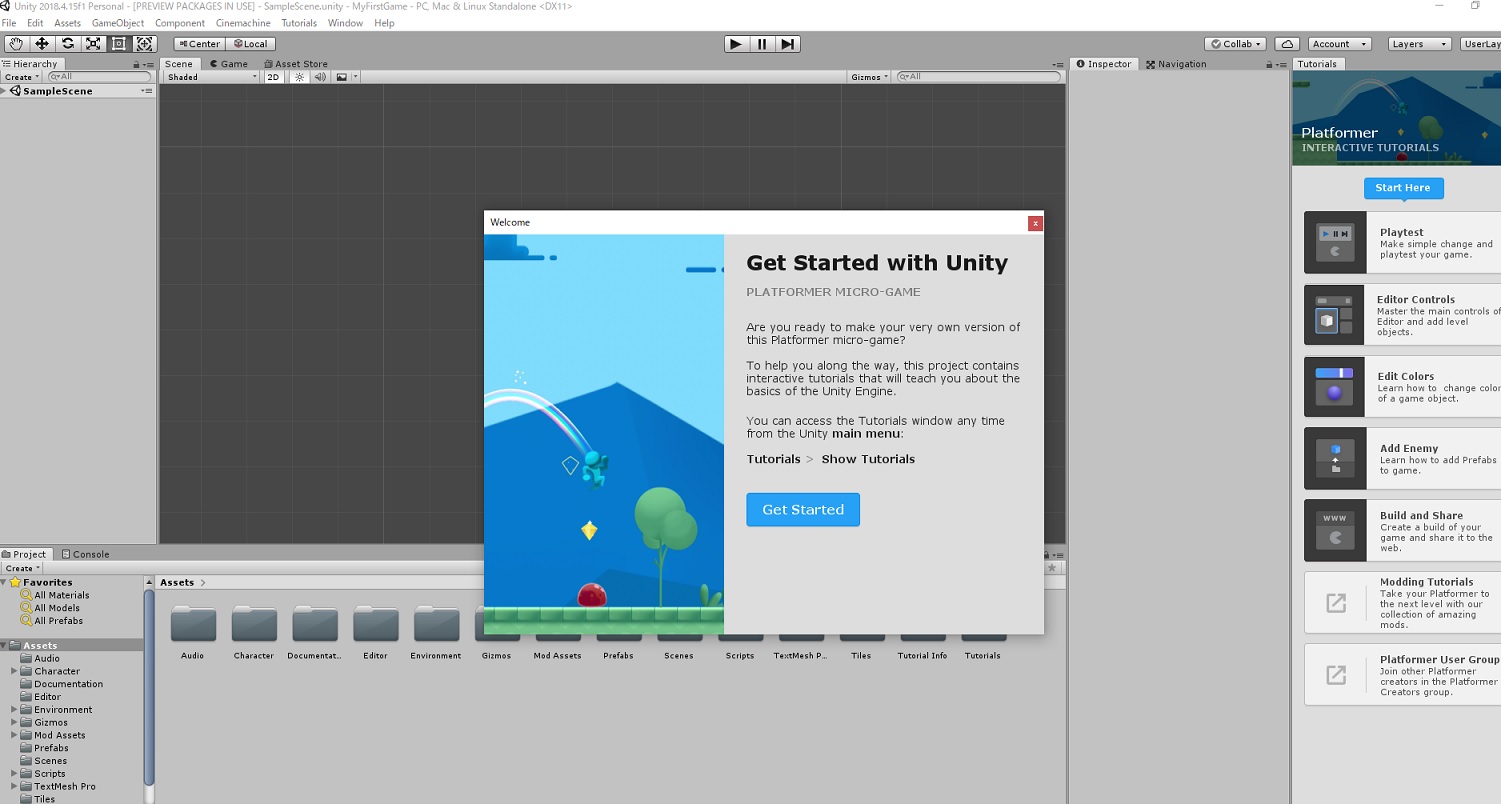Mute scene audio with the speaker toggle
This screenshot has height=804, width=1501.
point(318,77)
